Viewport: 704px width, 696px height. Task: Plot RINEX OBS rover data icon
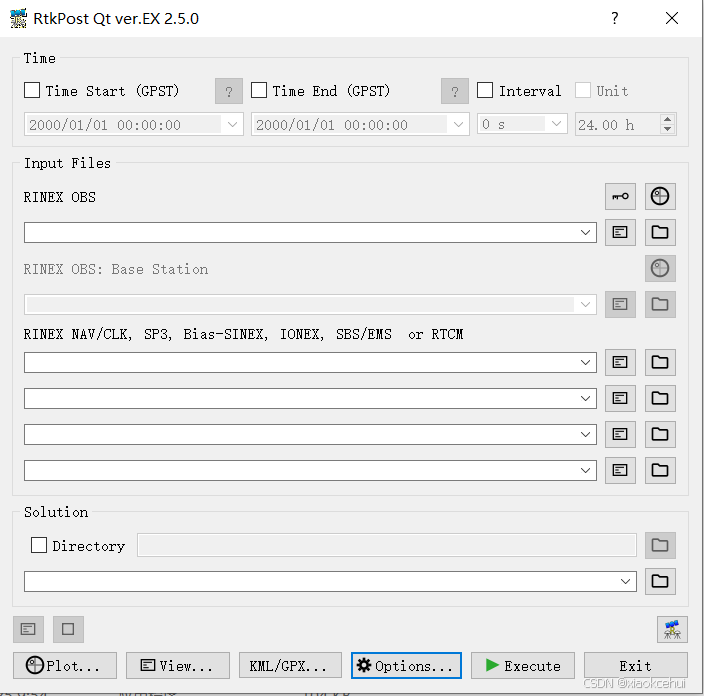pos(660,197)
